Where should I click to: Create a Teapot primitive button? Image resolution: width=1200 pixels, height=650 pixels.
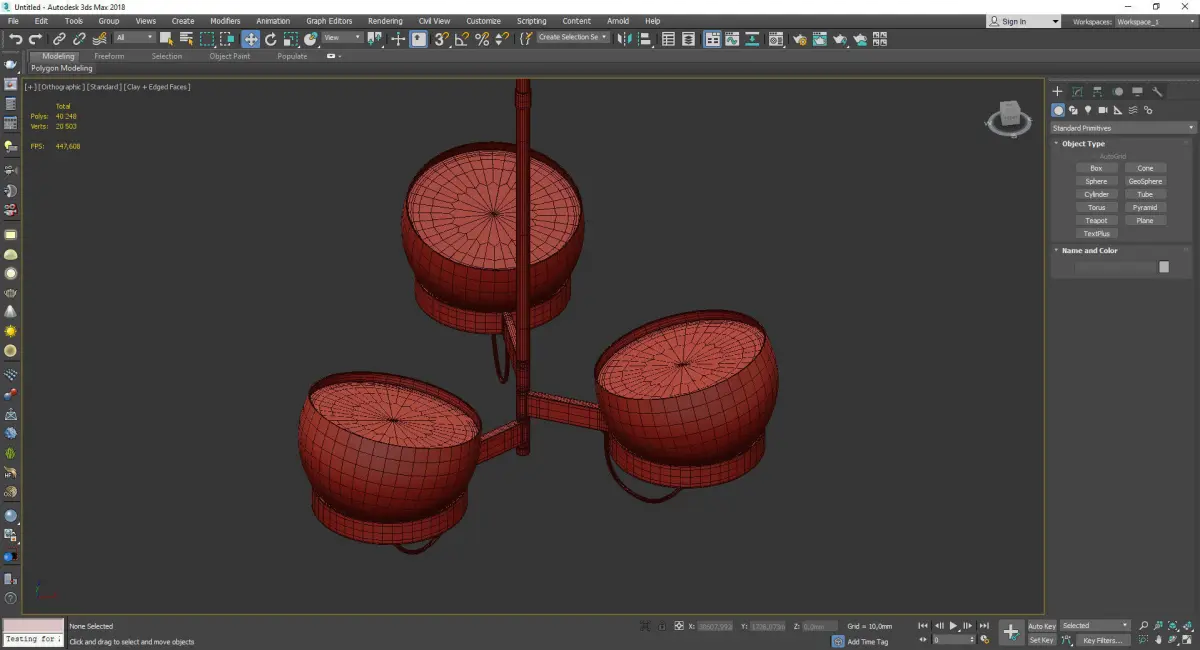coord(1096,220)
